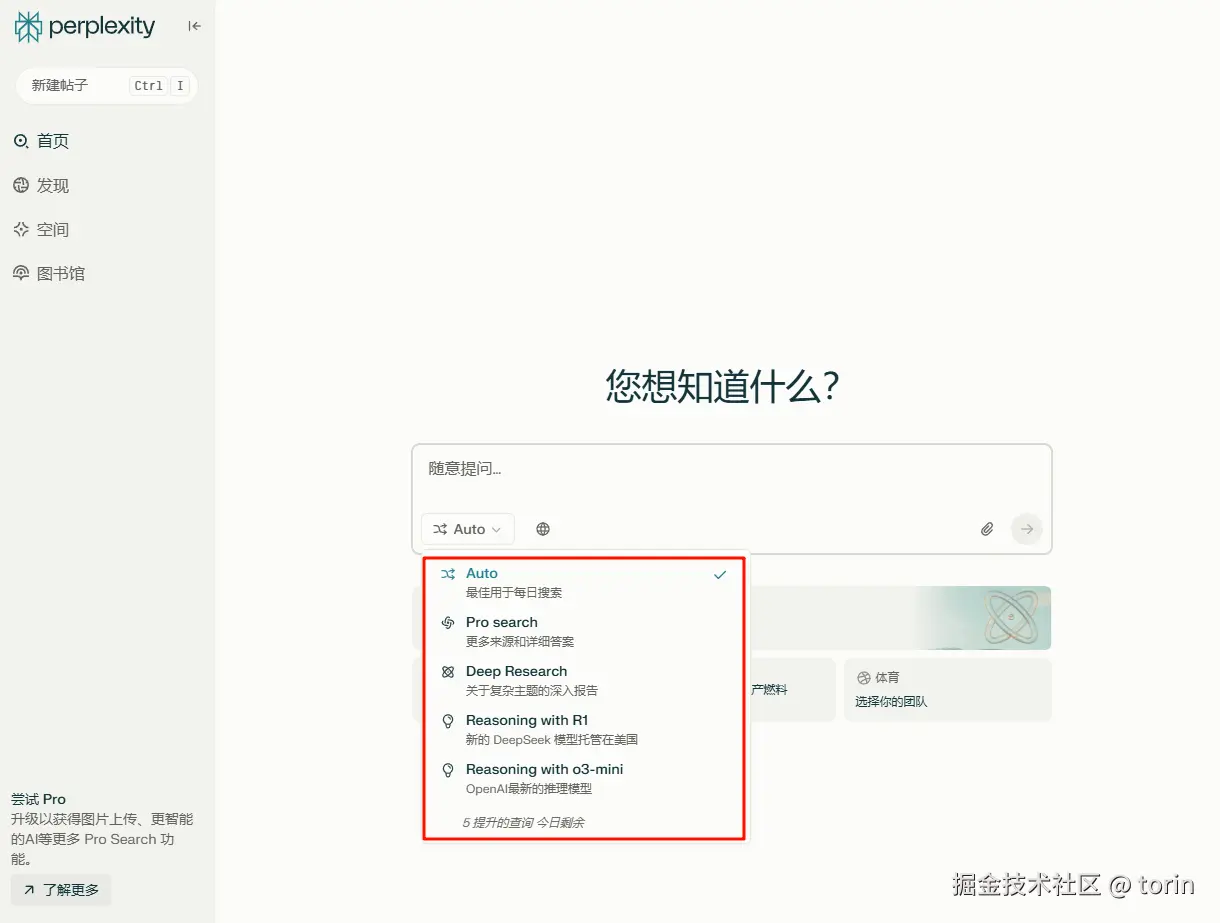1220x923 pixels.
Task: Click the Pro search swirl icon
Action: 448,623
